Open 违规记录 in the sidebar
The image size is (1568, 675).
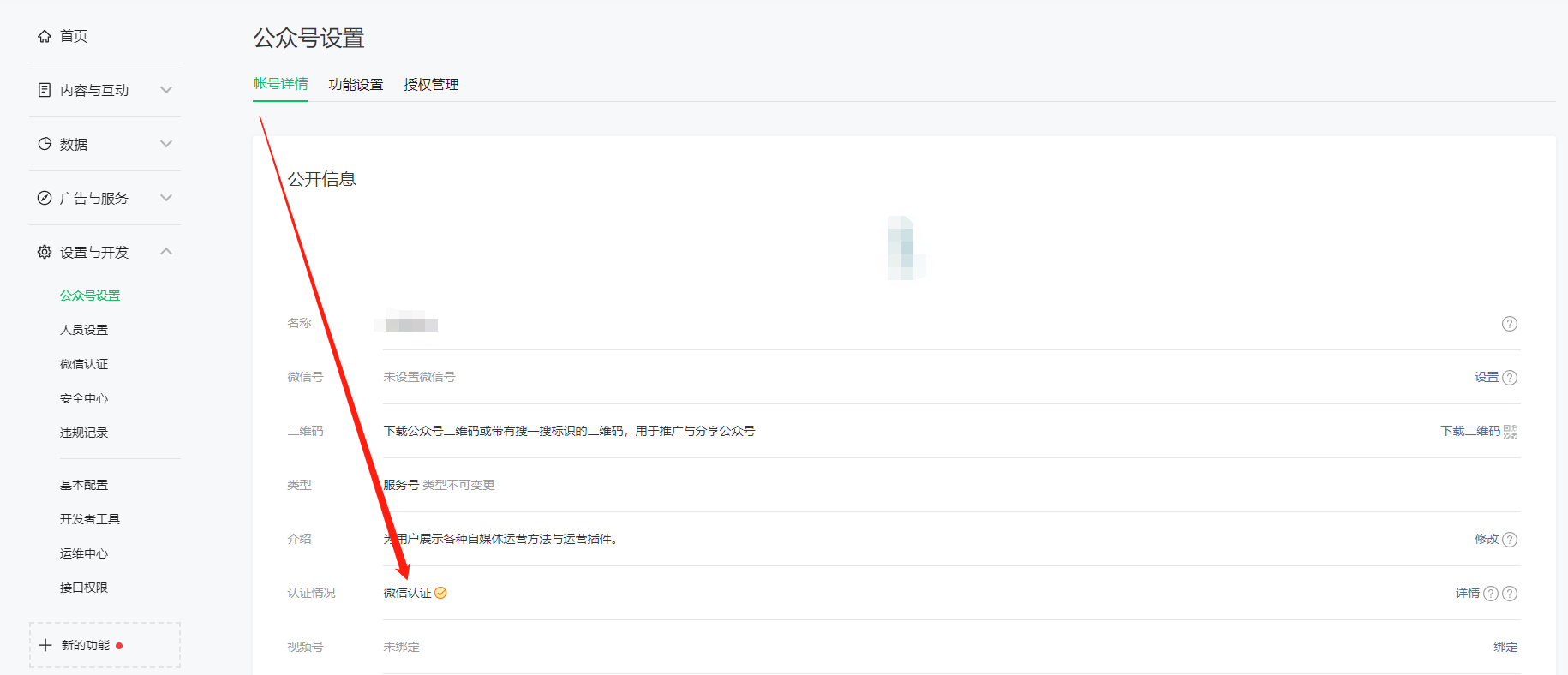[x=84, y=433]
